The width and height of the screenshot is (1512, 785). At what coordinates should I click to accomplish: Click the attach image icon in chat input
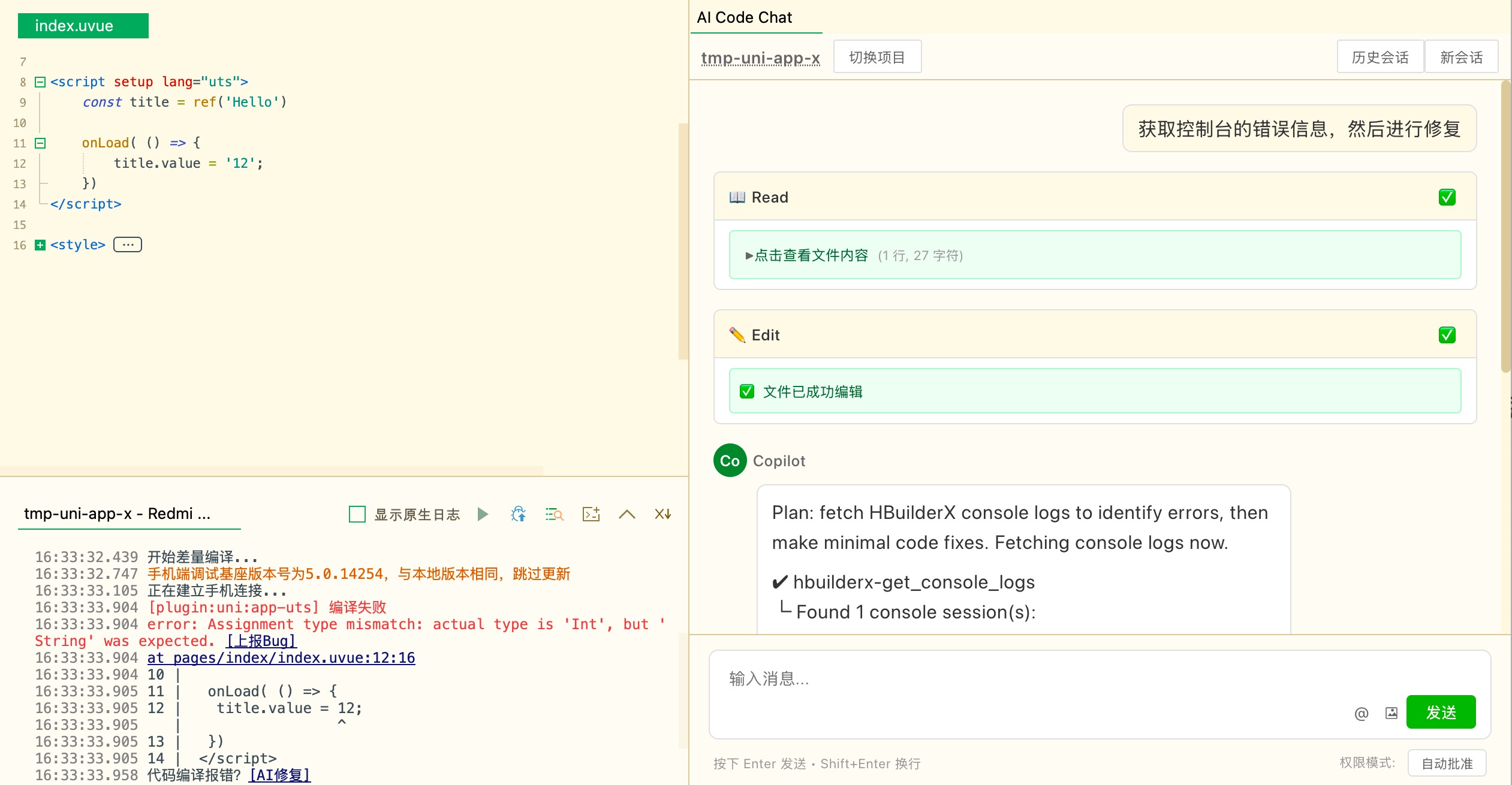point(1391,713)
